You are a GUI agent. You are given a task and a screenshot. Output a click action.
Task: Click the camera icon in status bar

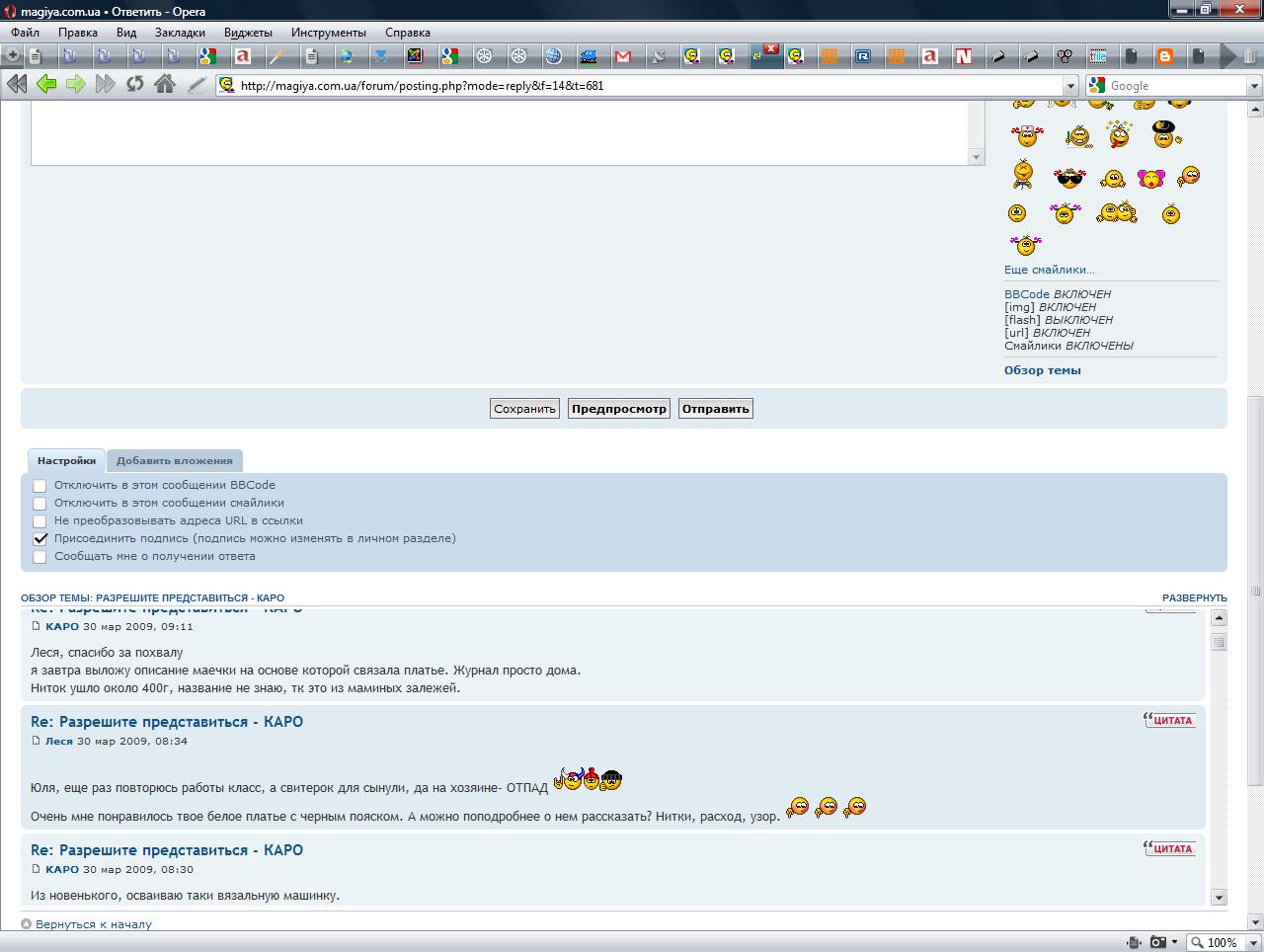coord(1157,942)
